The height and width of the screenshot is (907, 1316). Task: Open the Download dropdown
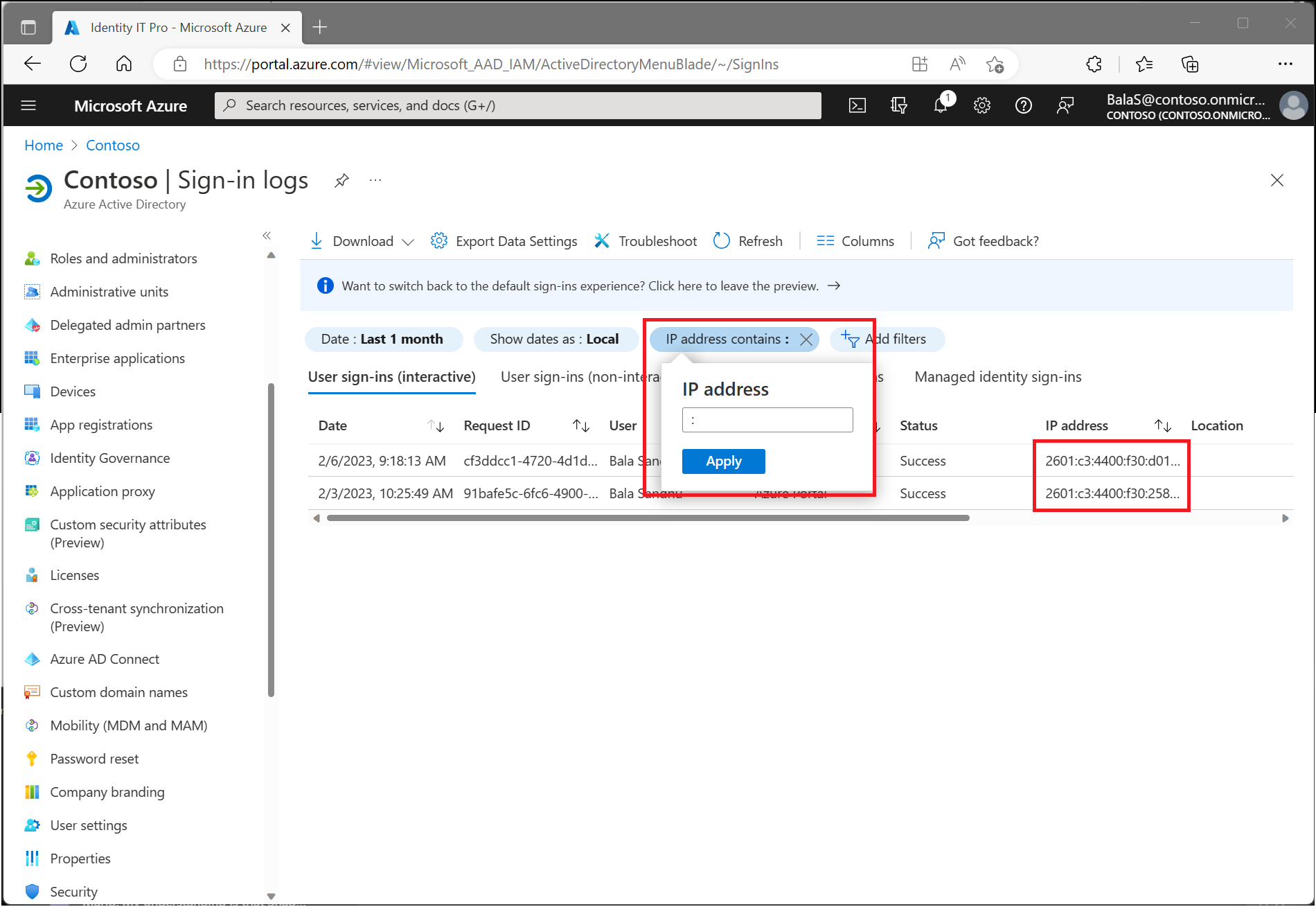pos(362,241)
